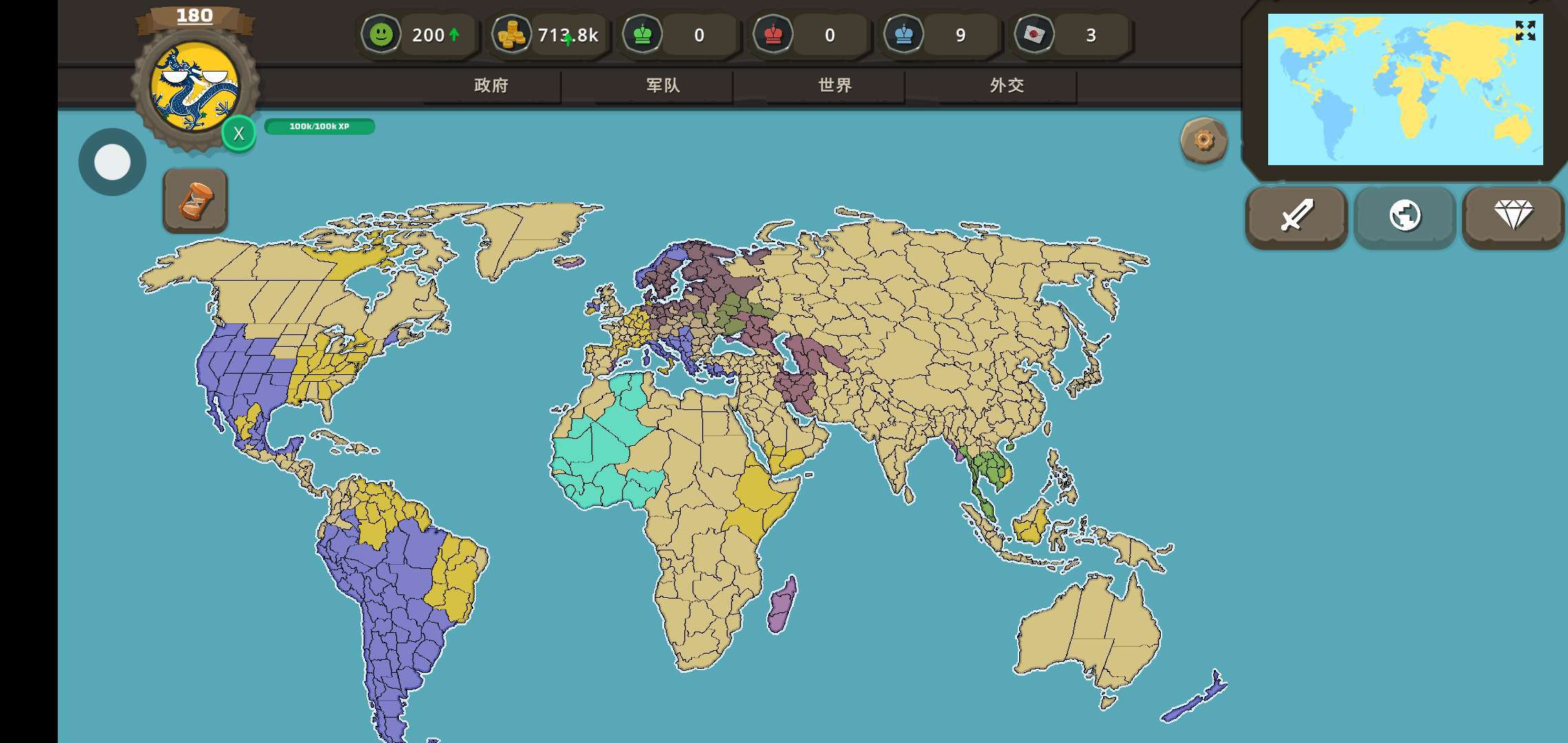The image size is (1568, 743).
Task: Tap the hourglass next turn button
Action: coord(195,201)
